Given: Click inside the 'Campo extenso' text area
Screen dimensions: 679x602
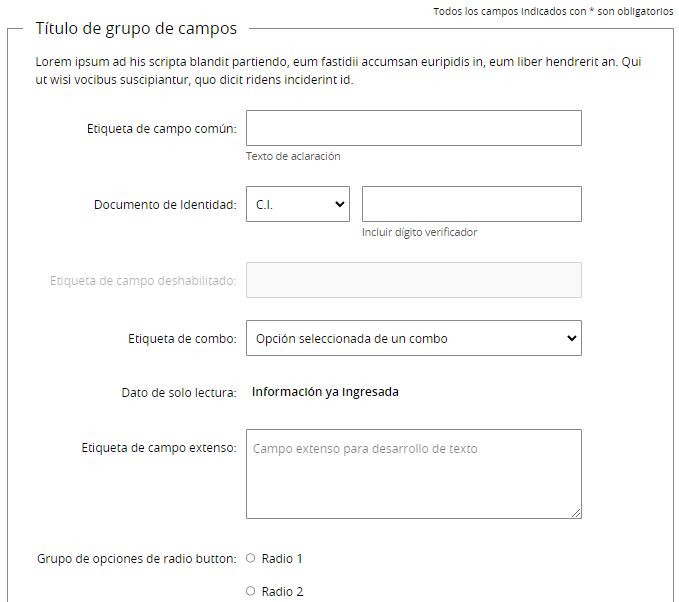Looking at the screenshot, I should [x=413, y=474].
